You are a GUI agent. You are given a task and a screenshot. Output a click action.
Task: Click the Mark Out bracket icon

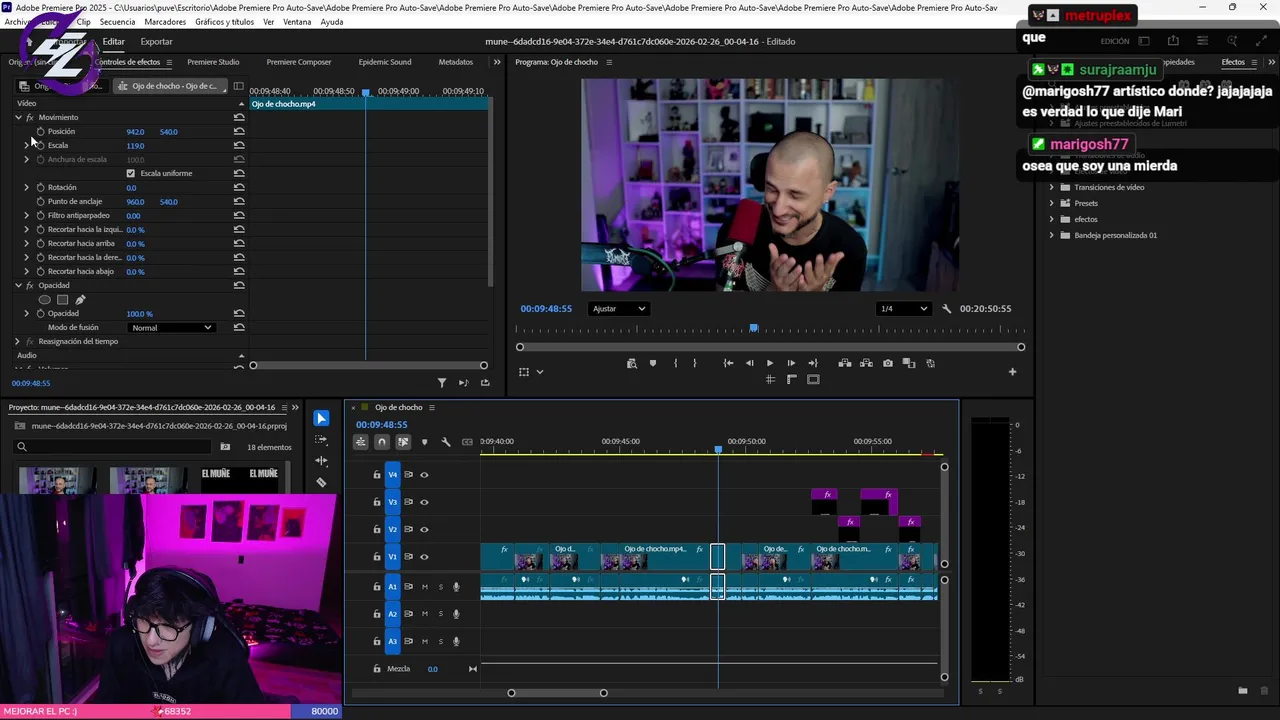pyautogui.click(x=695, y=363)
